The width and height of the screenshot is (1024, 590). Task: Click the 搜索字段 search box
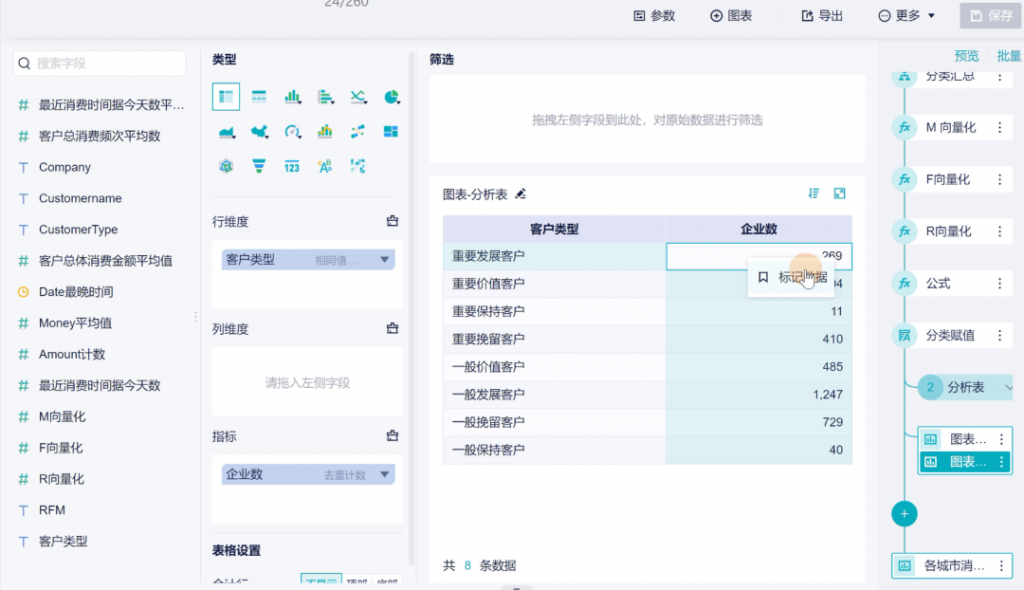pyautogui.click(x=100, y=63)
